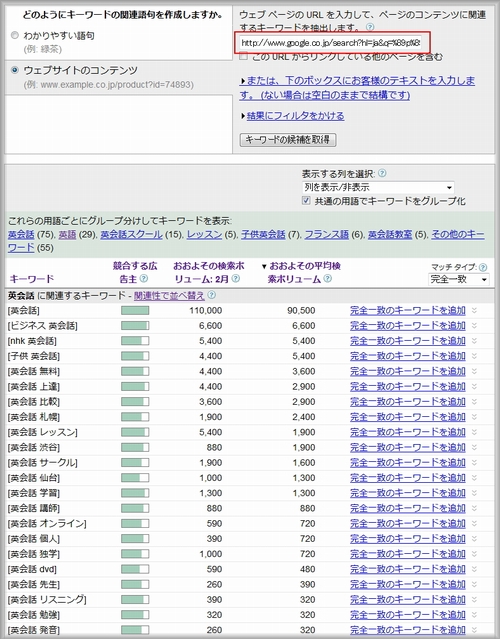500x639 pixels.
Task: Open the 完全一致 match type dropdown
Action: (459, 280)
